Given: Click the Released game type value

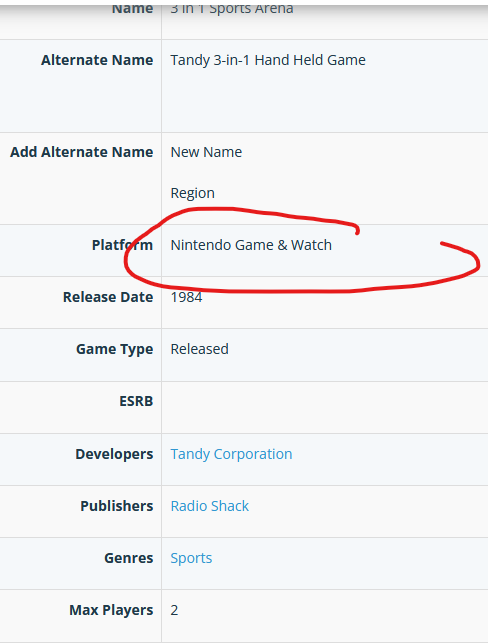Looking at the screenshot, I should point(199,349).
